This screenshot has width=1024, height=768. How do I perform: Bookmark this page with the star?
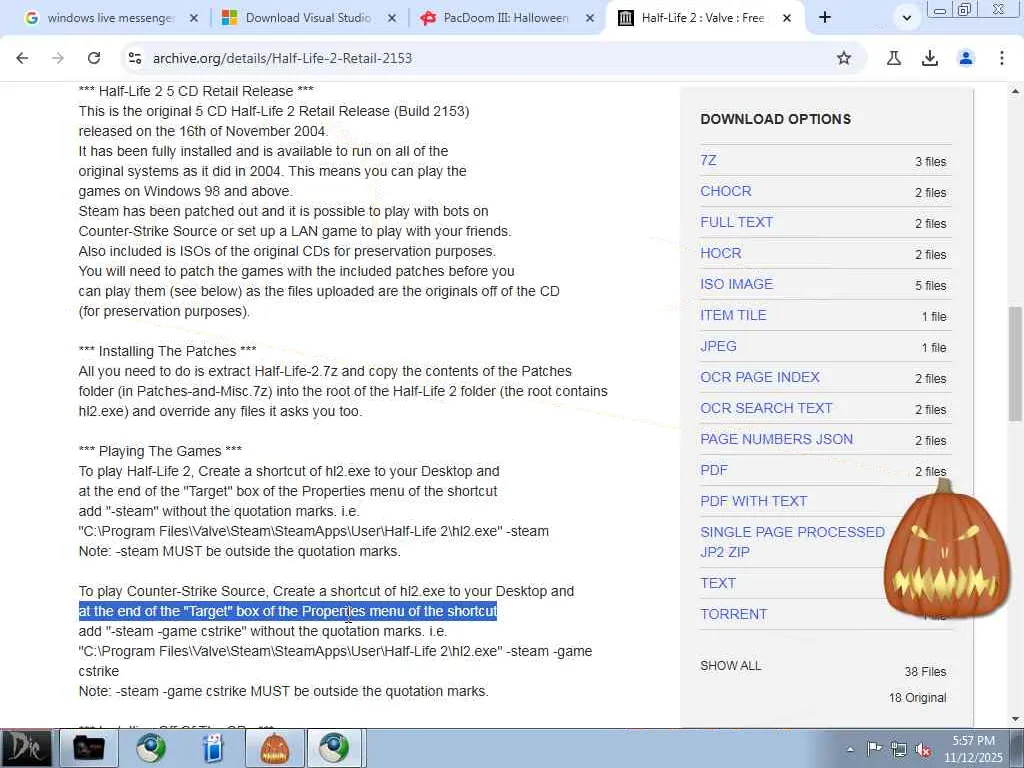click(x=844, y=58)
